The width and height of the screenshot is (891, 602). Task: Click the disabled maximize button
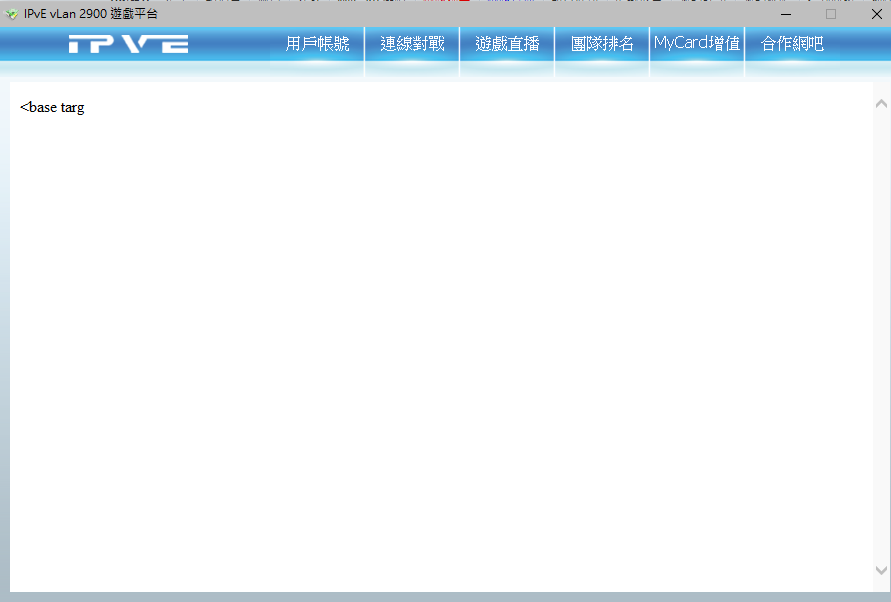831,14
